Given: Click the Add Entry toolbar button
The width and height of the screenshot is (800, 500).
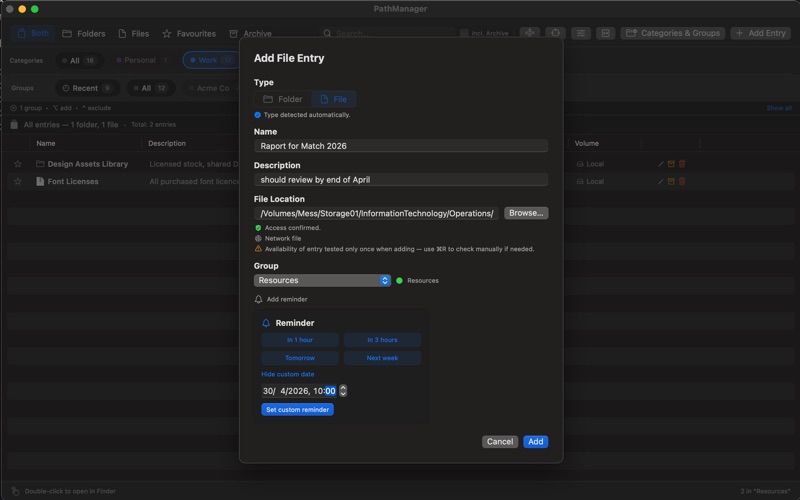Looking at the screenshot, I should [761, 33].
